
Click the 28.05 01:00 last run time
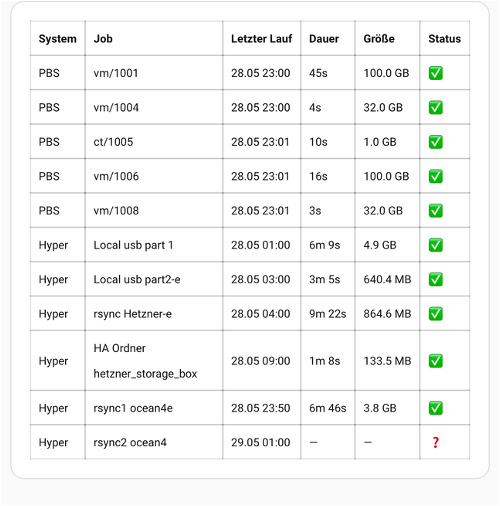click(x=260, y=245)
